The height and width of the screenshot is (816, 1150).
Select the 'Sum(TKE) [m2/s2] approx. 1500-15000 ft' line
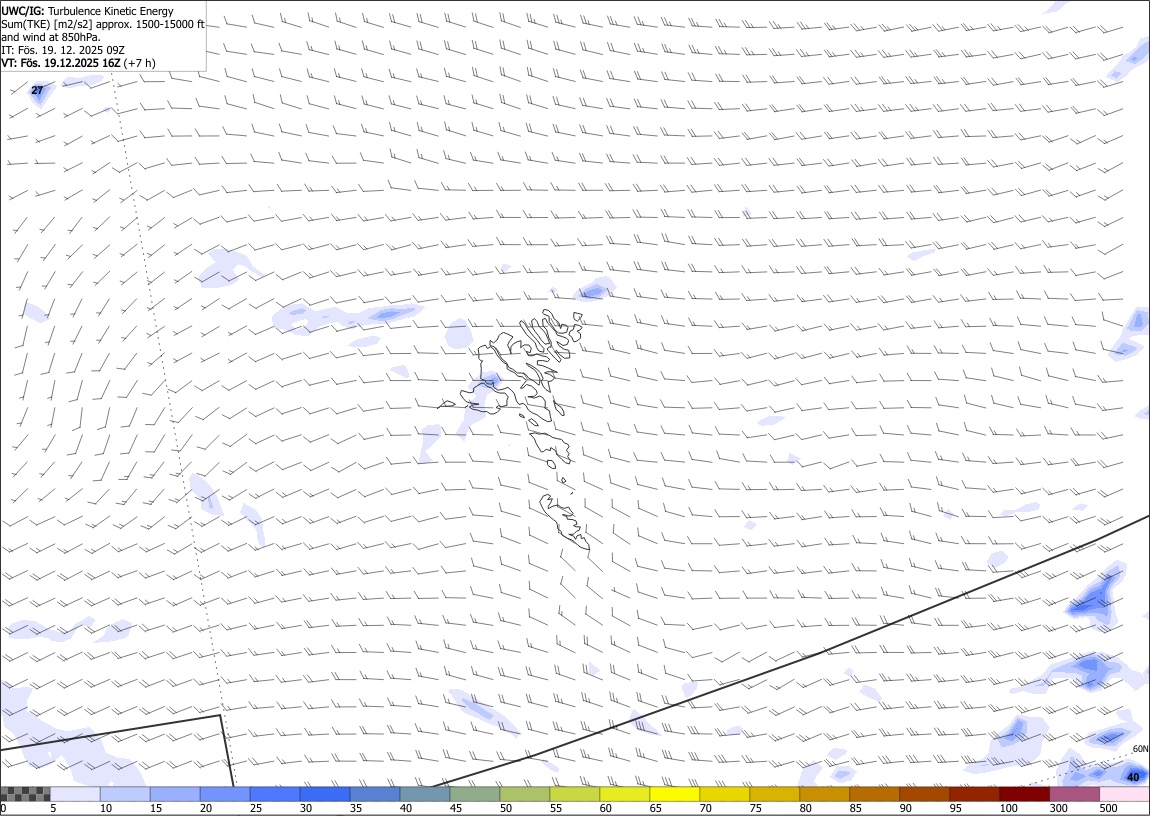point(103,24)
